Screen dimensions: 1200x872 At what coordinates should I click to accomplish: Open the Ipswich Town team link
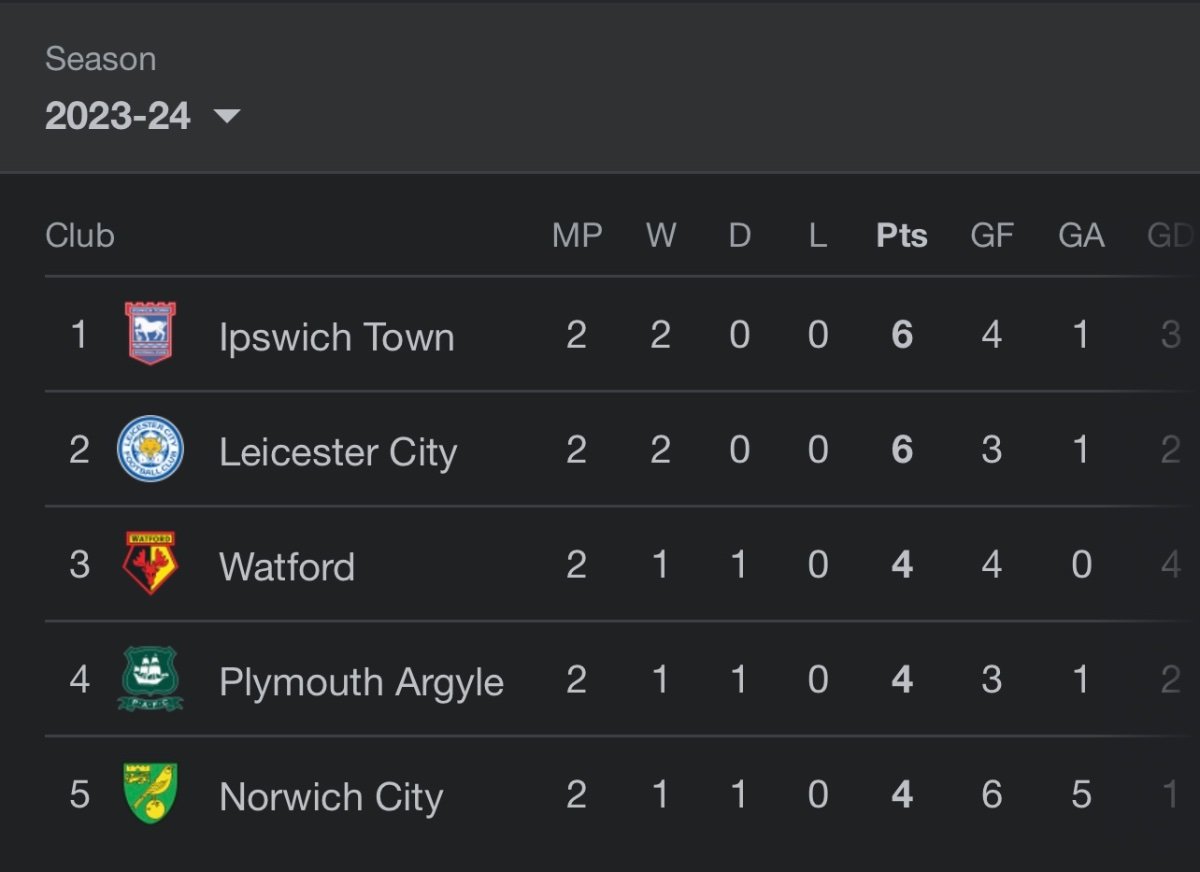click(337, 337)
